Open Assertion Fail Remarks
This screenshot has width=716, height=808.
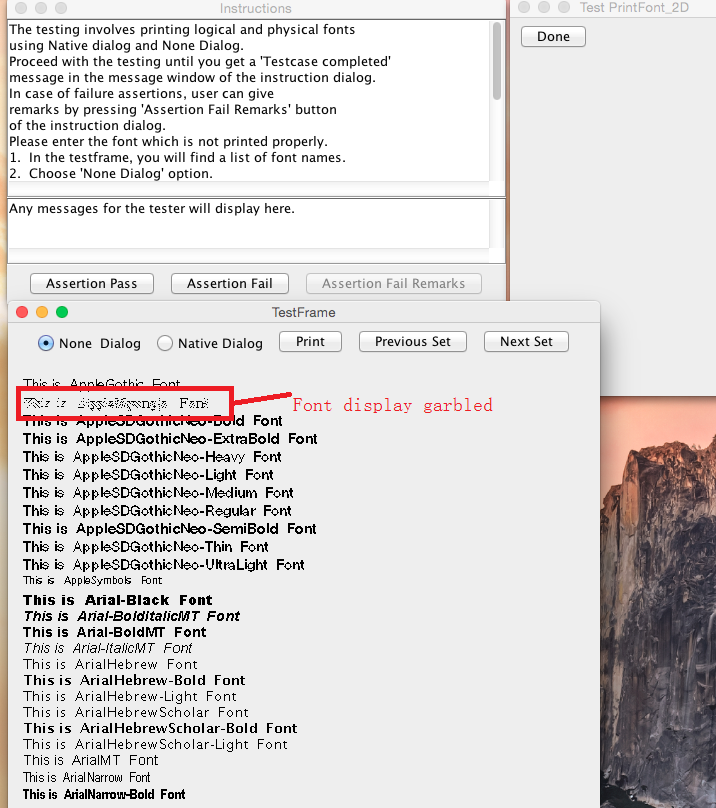point(393,284)
